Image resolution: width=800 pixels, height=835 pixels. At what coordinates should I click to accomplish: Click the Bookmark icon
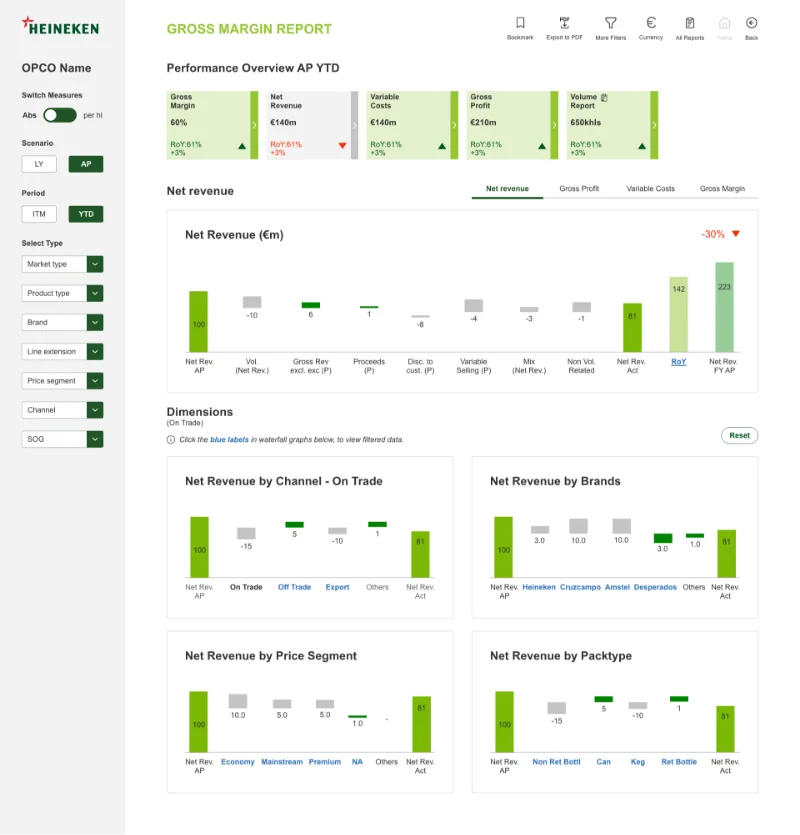520,23
